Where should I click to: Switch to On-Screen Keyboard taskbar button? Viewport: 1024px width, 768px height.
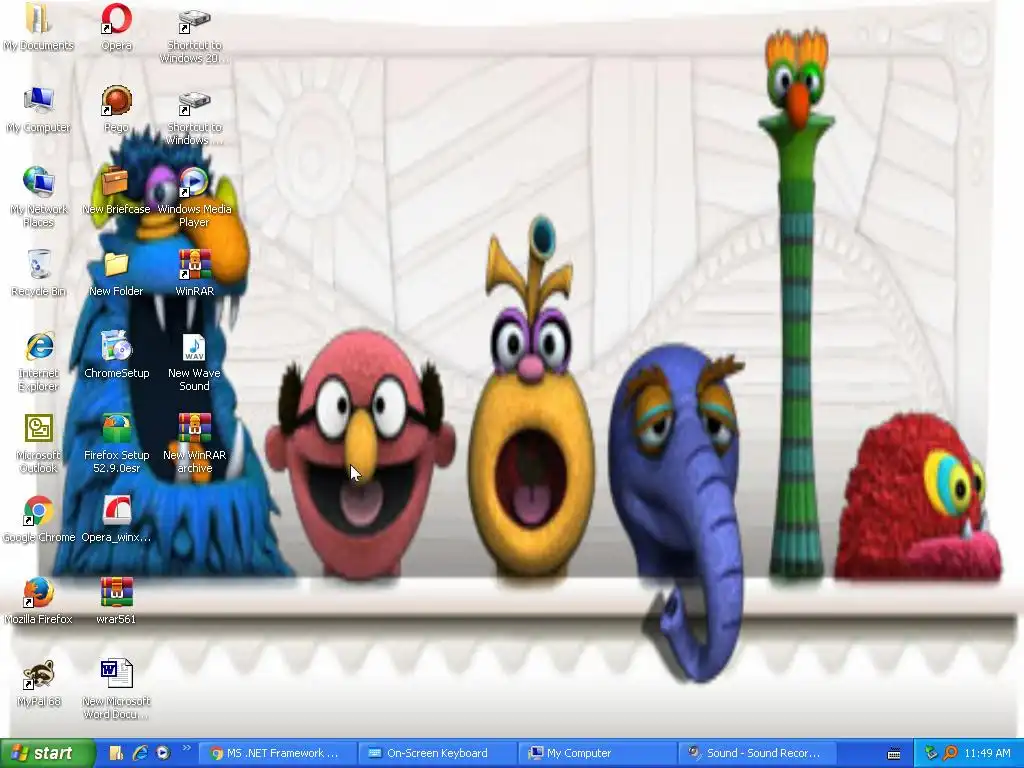(436, 753)
